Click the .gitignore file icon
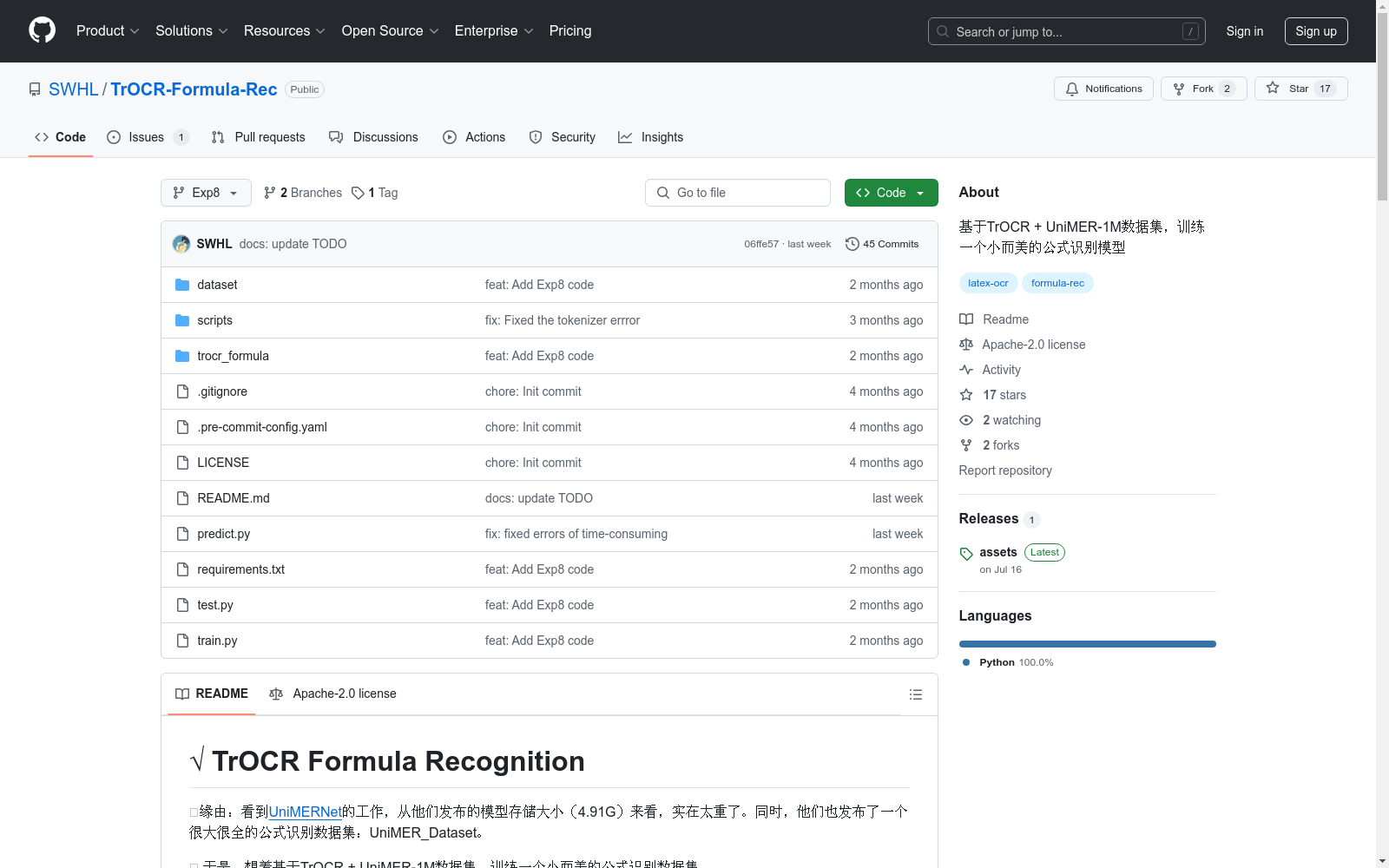The height and width of the screenshot is (868, 1389). [182, 391]
